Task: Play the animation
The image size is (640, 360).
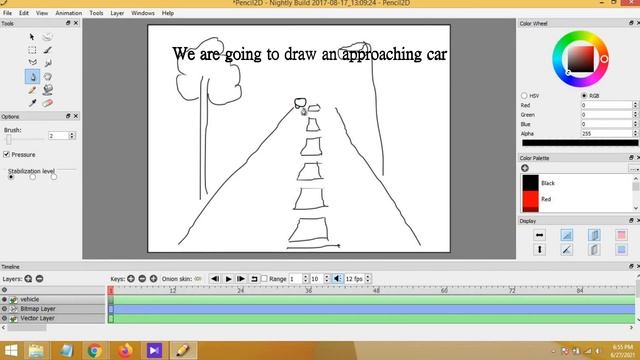Action: pos(229,279)
